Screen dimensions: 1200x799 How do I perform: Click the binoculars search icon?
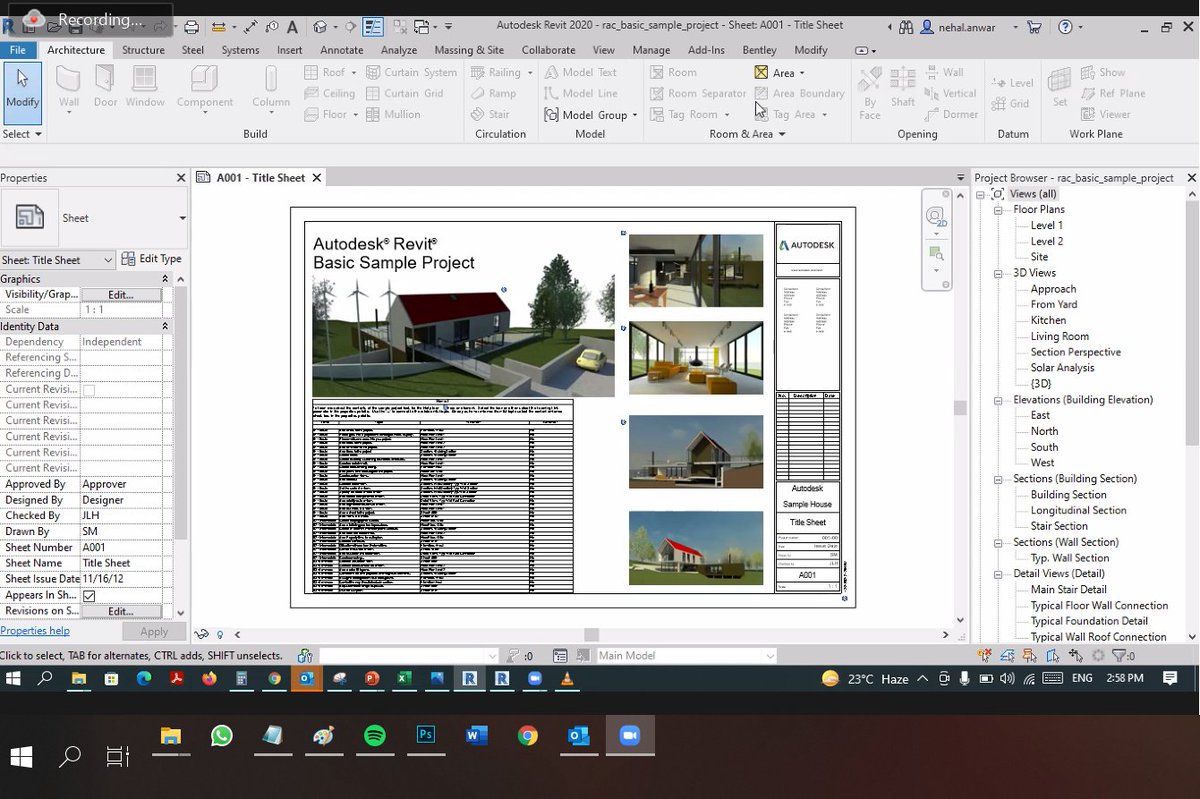tap(907, 27)
